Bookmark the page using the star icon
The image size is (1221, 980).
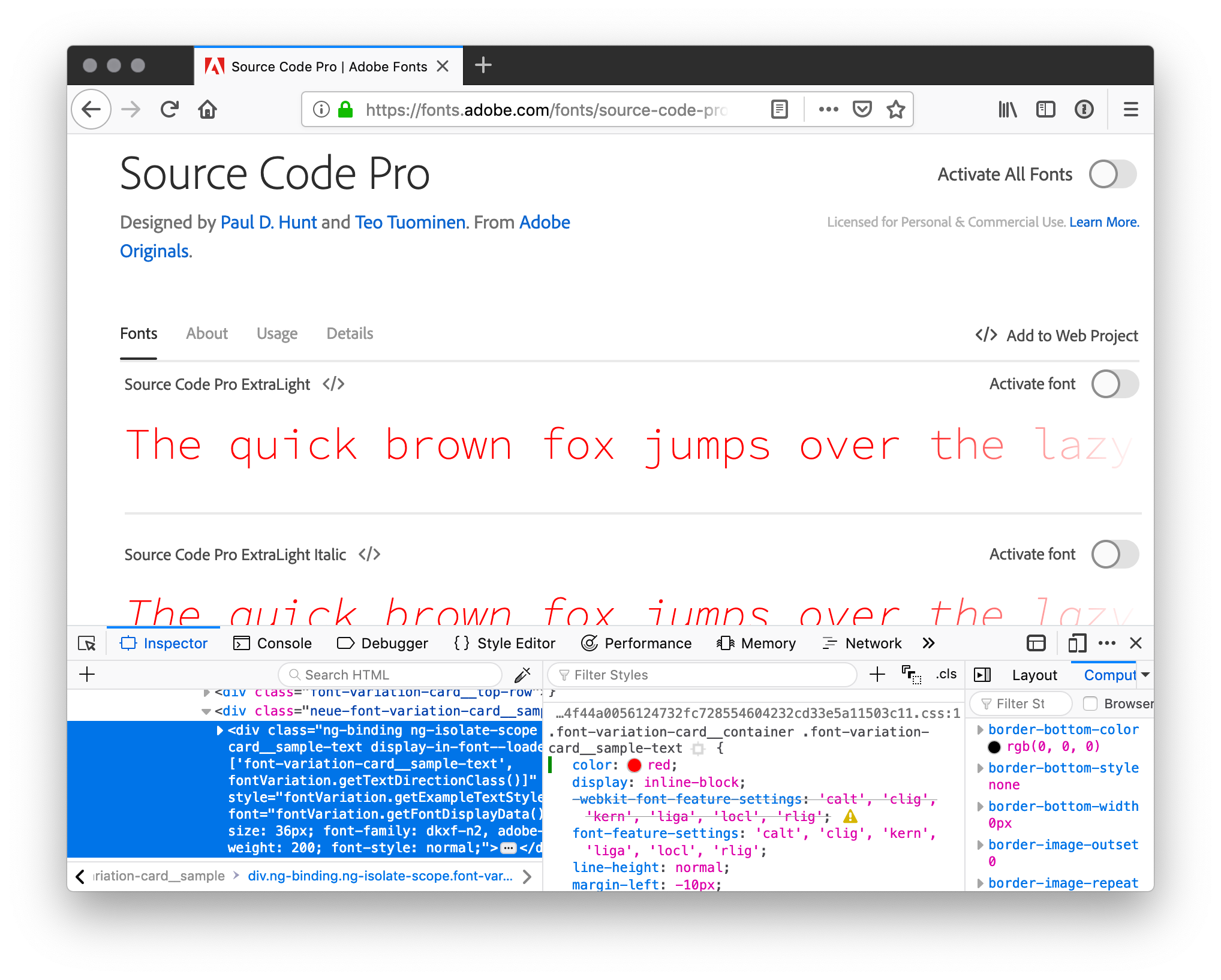click(x=896, y=109)
